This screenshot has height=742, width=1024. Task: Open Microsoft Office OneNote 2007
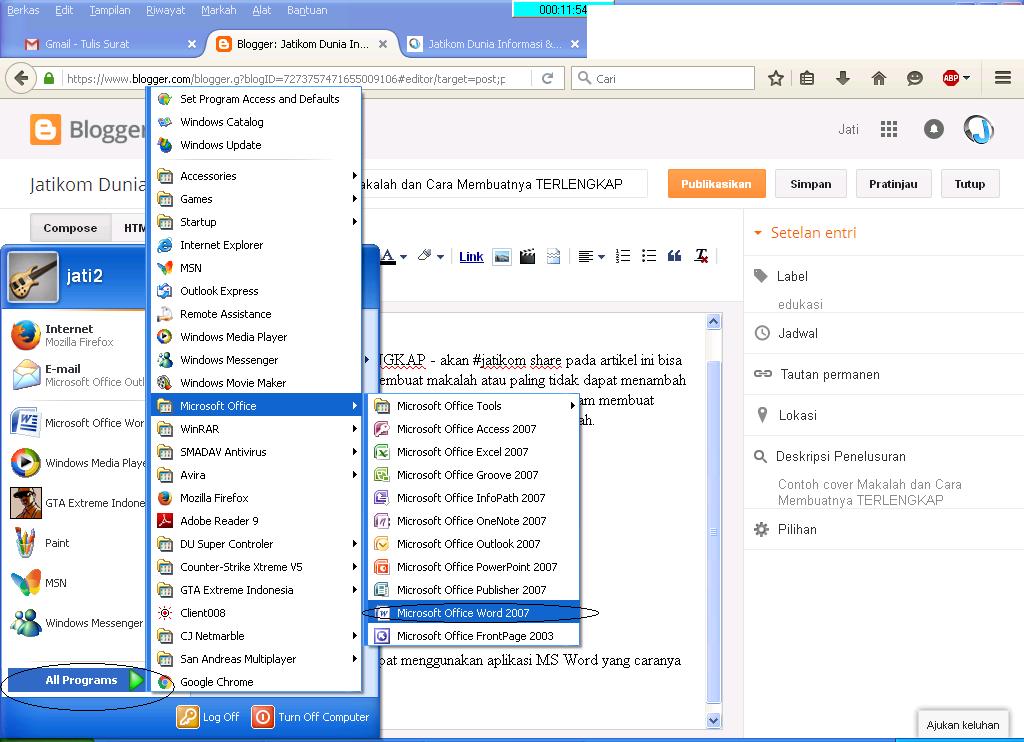pos(473,521)
